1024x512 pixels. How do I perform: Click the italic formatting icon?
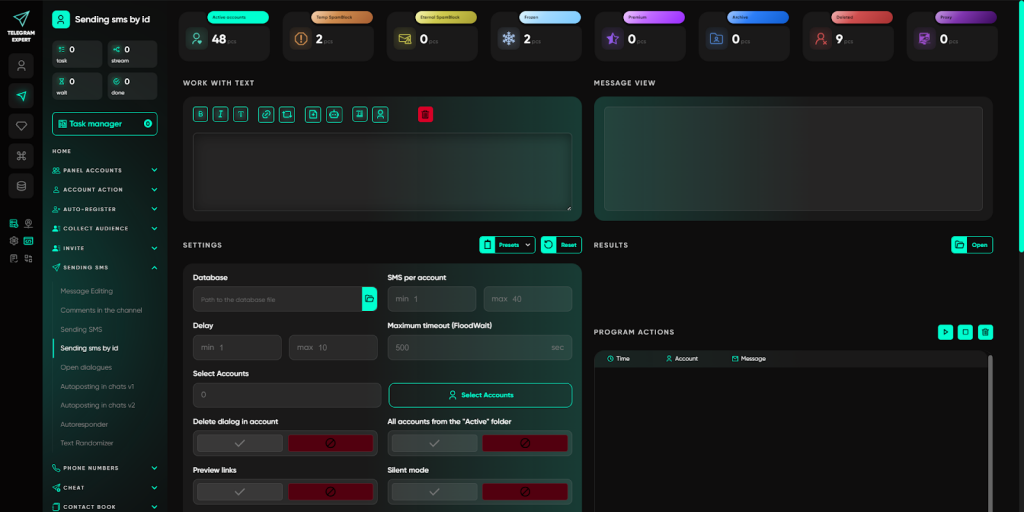220,114
